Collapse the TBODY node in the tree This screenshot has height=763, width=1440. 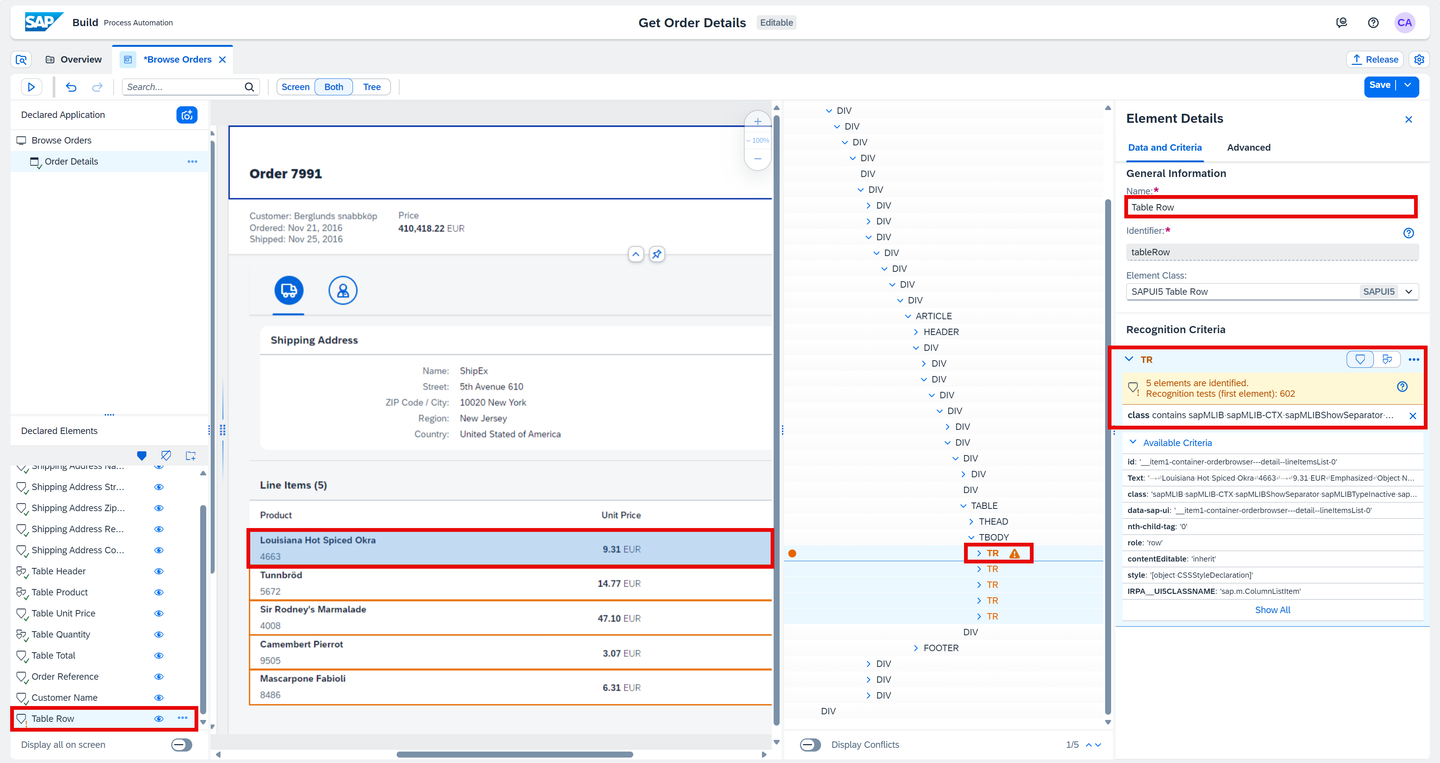tap(971, 537)
